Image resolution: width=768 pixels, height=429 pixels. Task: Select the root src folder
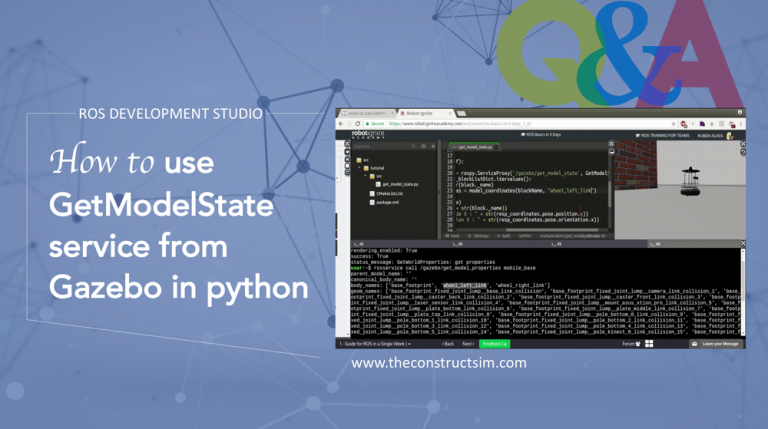[x=362, y=160]
